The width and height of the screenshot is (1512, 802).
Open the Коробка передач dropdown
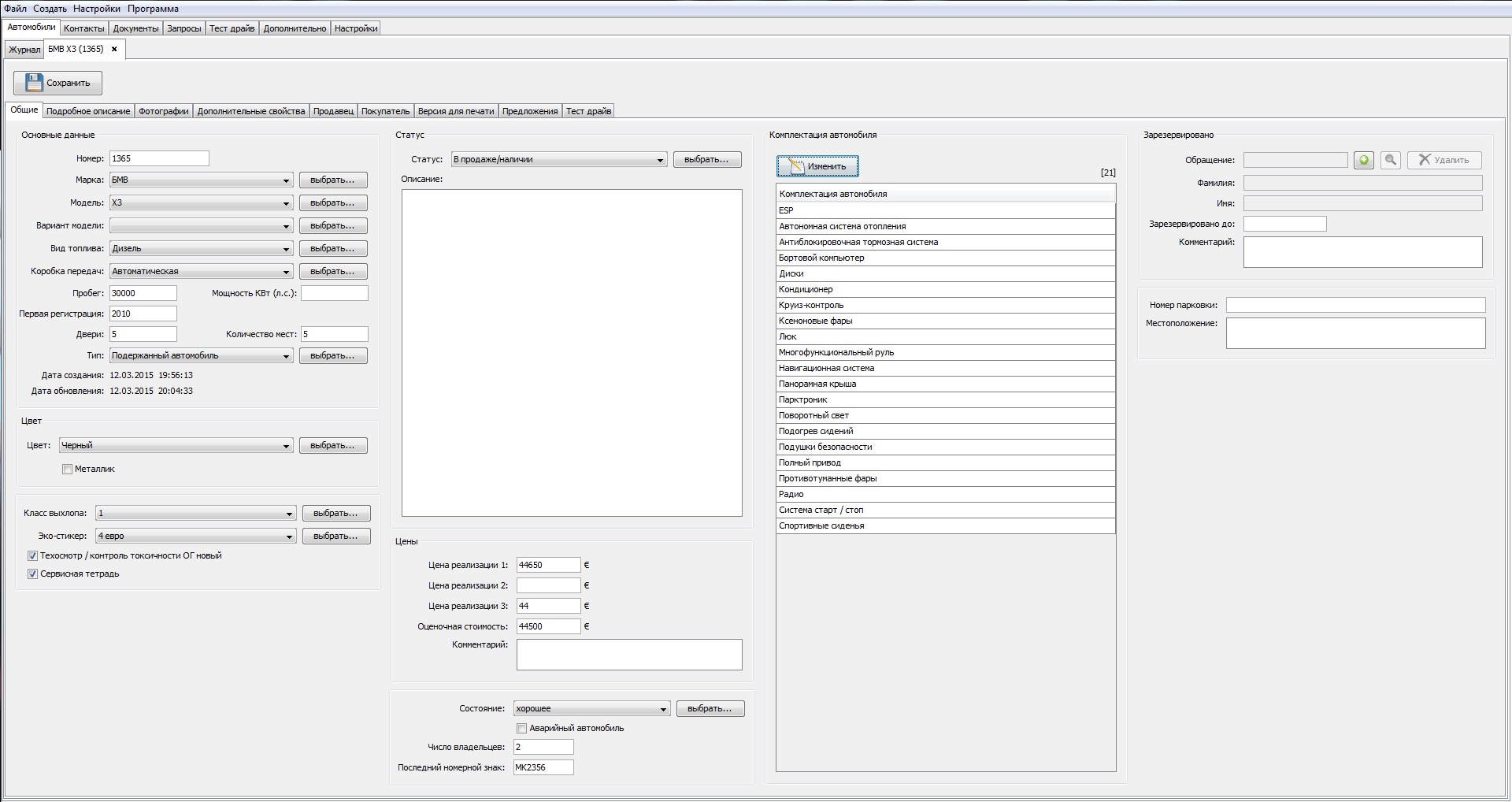click(x=202, y=272)
